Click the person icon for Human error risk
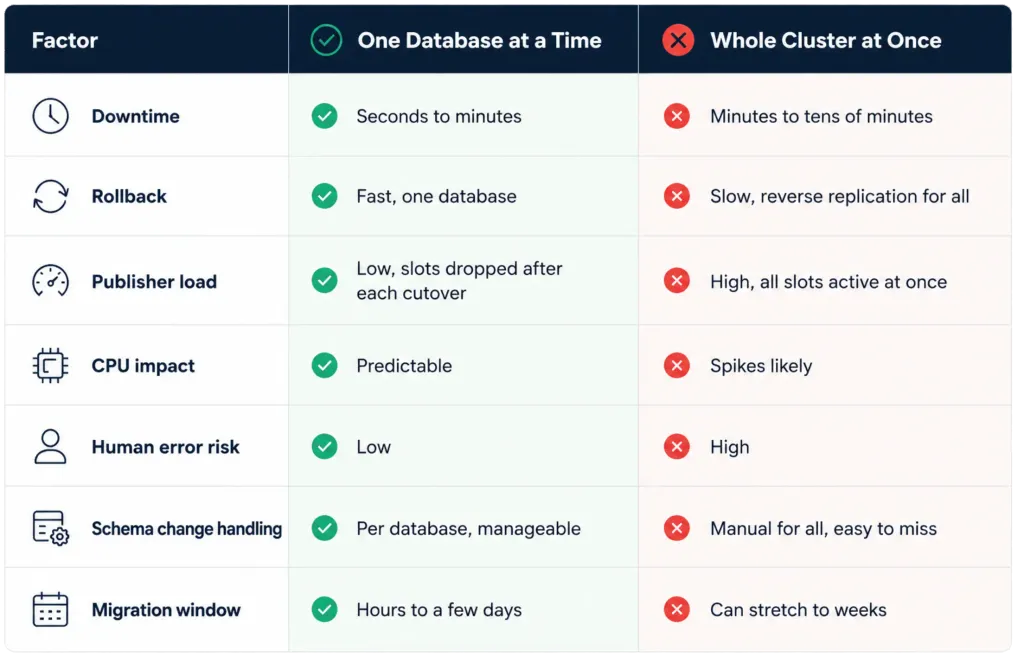This screenshot has width=1024, height=663. [50, 447]
